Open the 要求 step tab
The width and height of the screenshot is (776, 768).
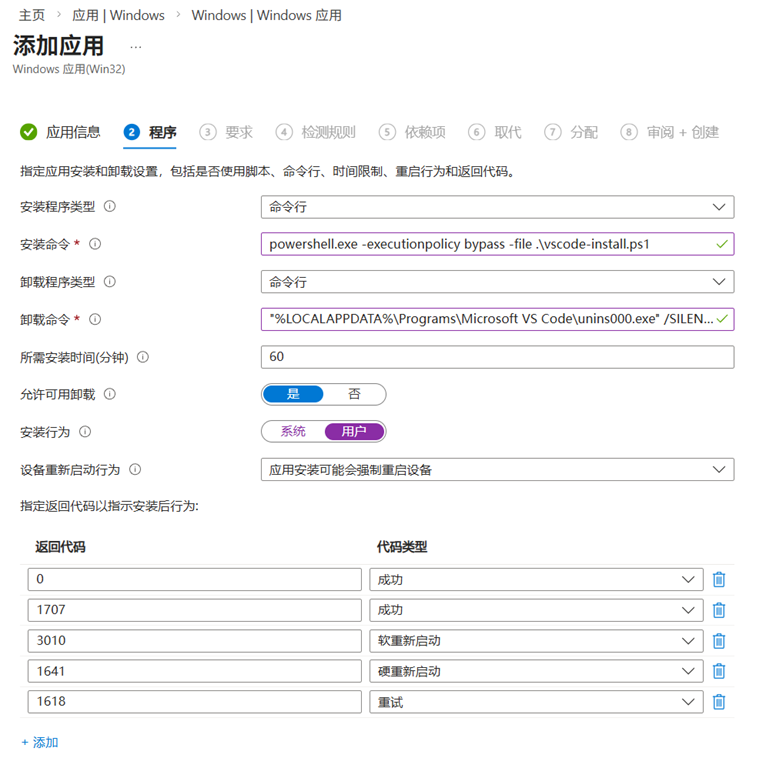click(227, 132)
